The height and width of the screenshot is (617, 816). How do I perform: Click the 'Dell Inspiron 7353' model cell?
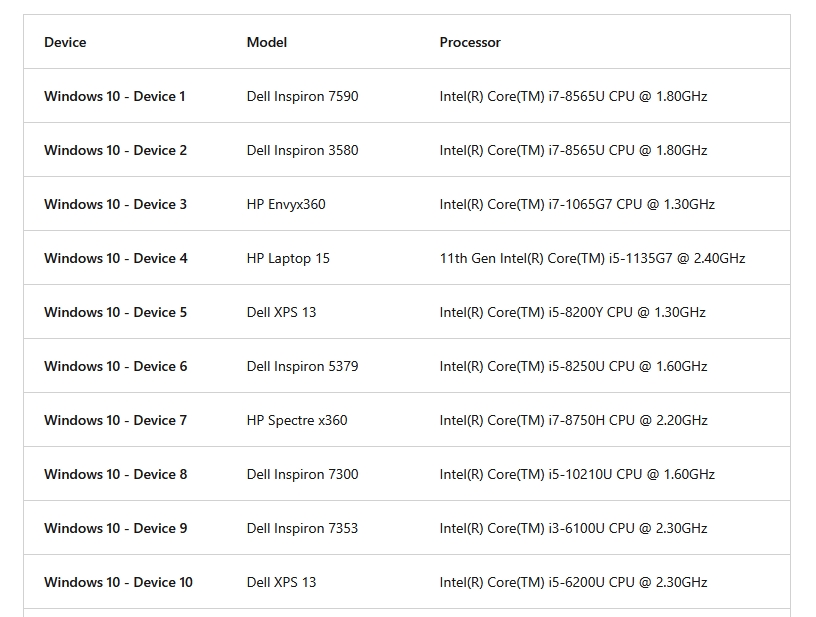[x=302, y=529]
